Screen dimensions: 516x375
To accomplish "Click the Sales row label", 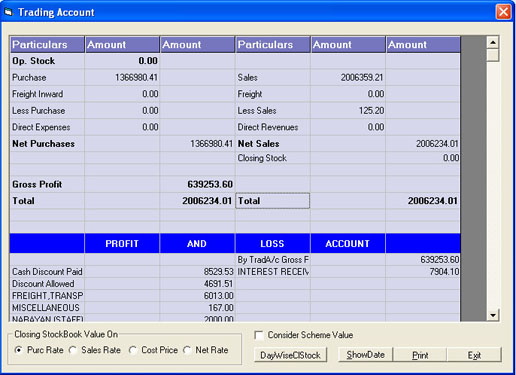I will tap(247, 77).
